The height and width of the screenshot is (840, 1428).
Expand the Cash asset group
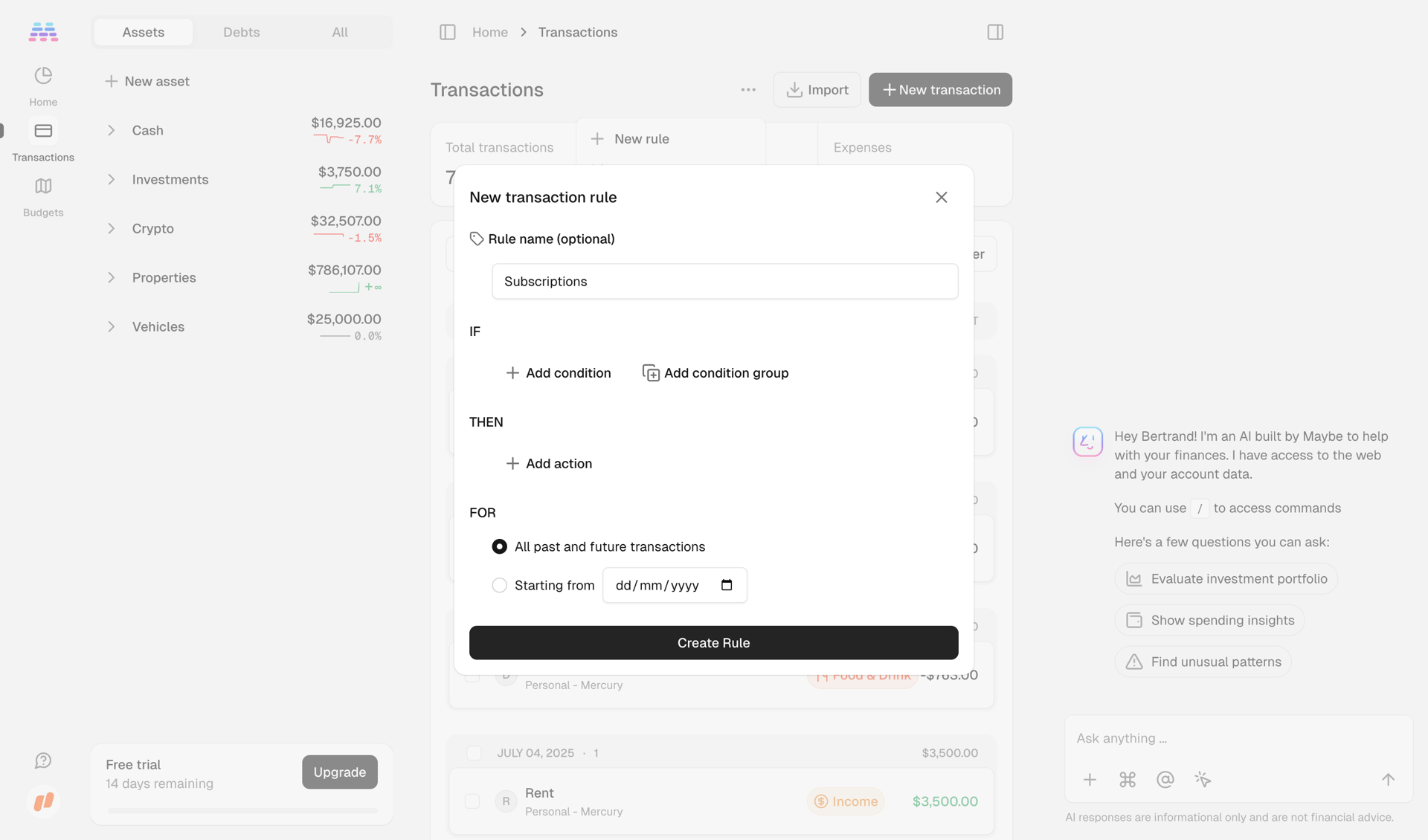[x=111, y=130]
